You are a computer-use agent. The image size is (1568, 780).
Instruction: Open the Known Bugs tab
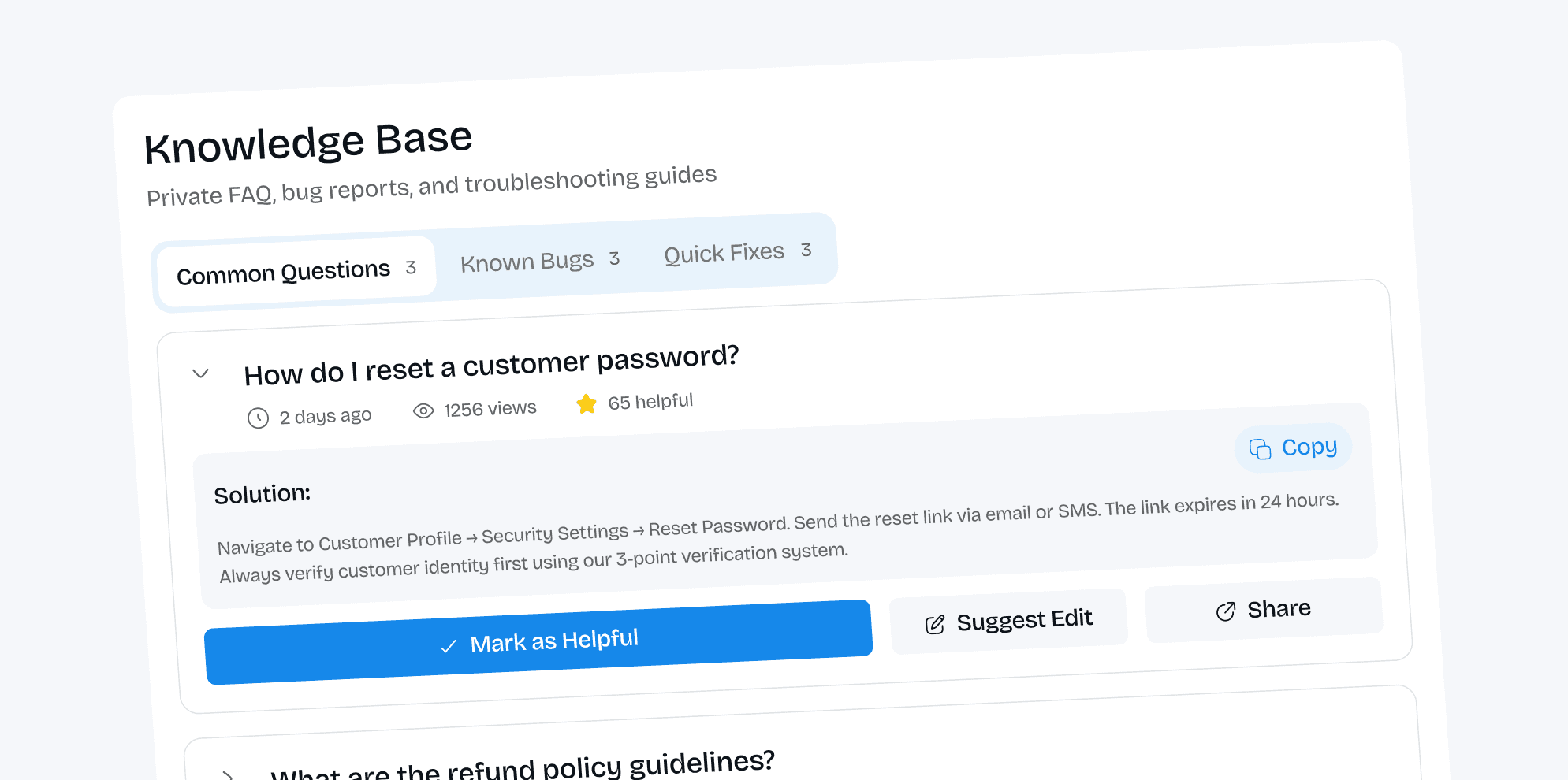540,261
